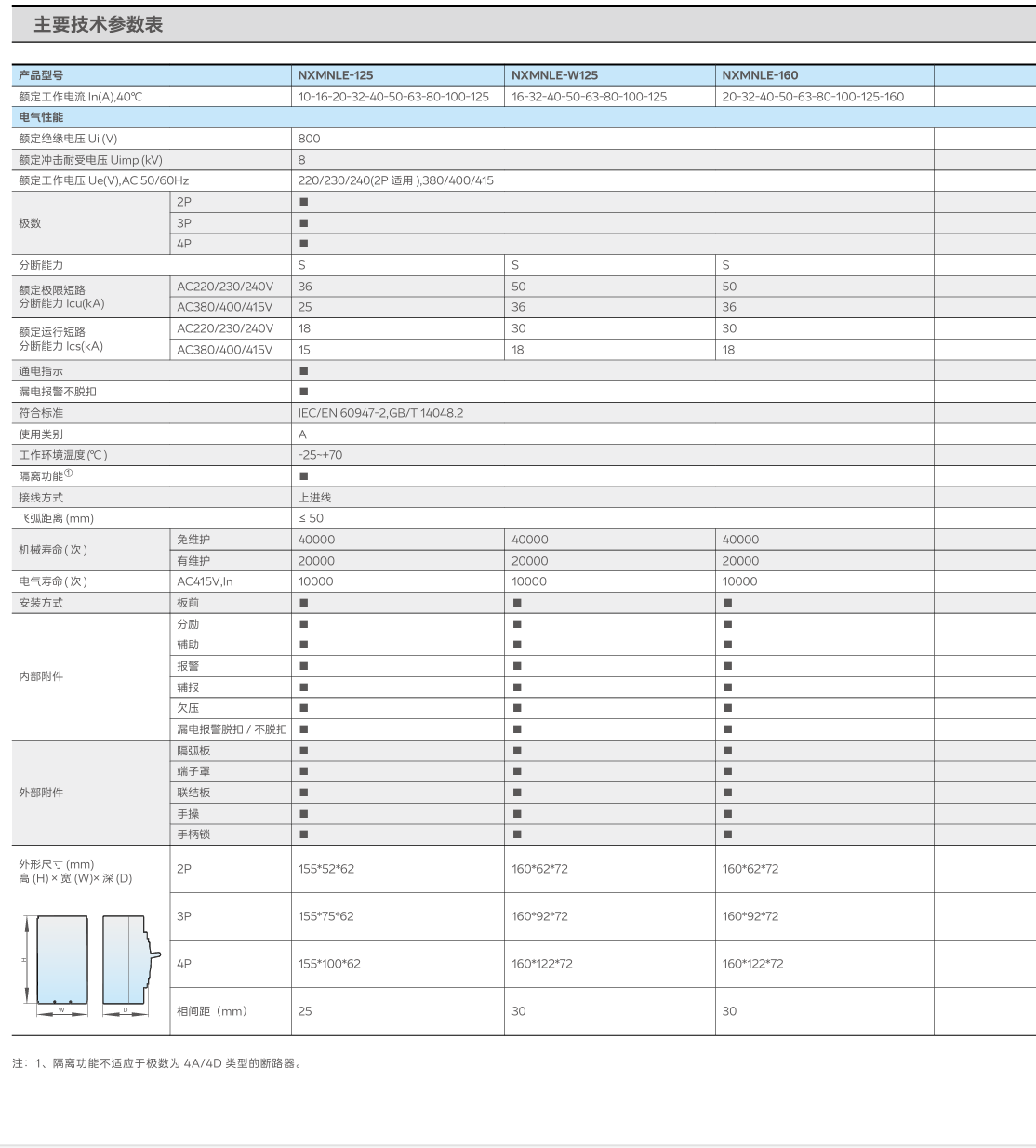This screenshot has width=1036, height=1148.
Task: Click arc distance value ≤ 50
Action: [x=311, y=518]
